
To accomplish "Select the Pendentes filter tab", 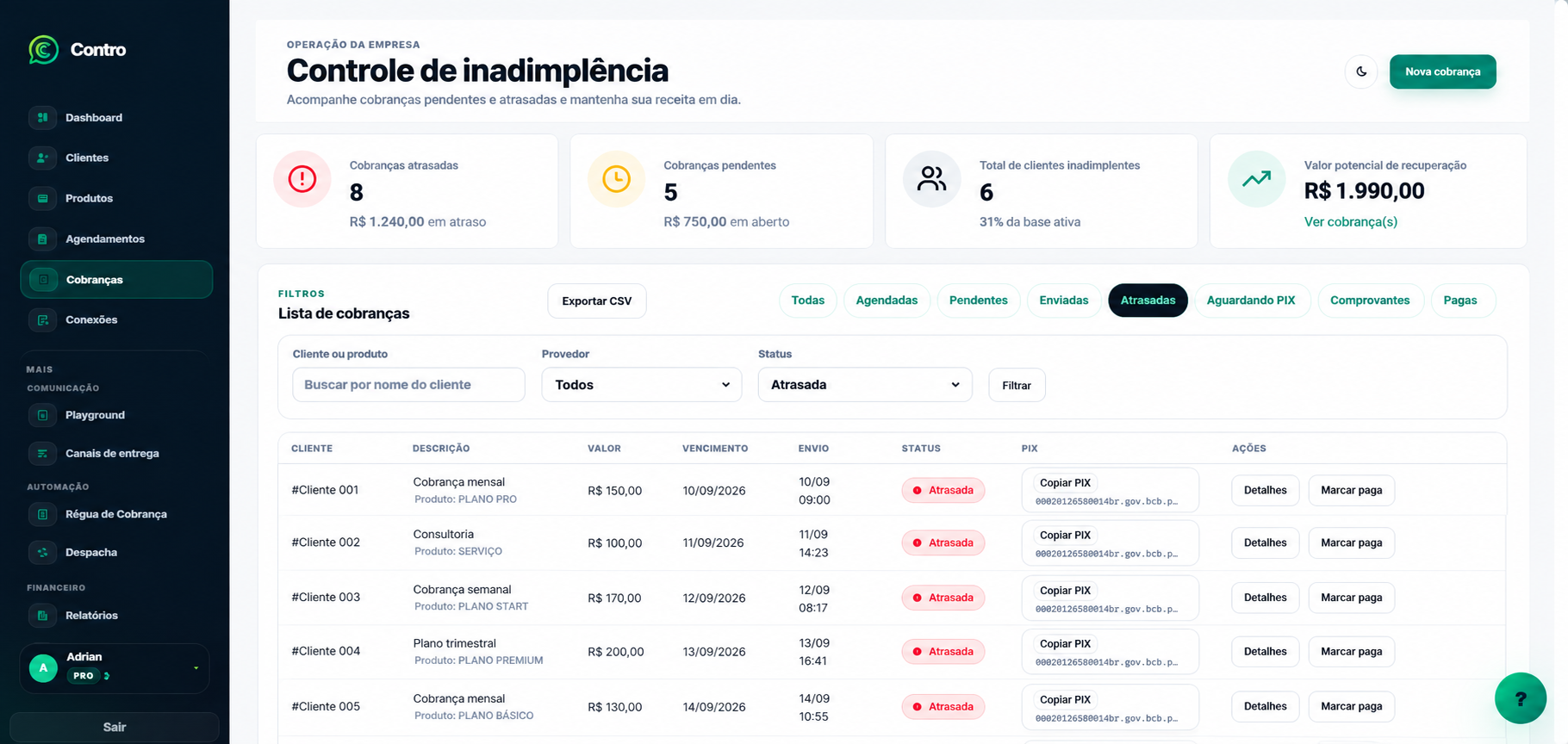I will [979, 301].
